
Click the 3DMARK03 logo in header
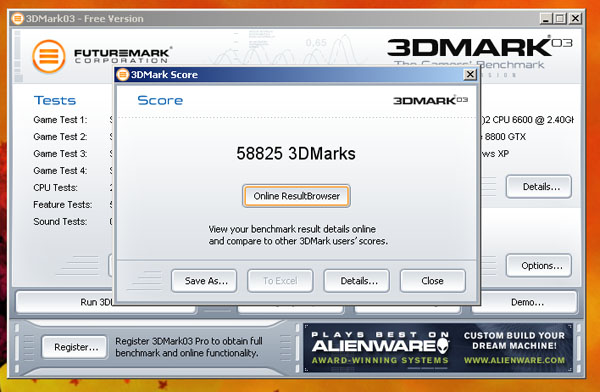point(479,48)
